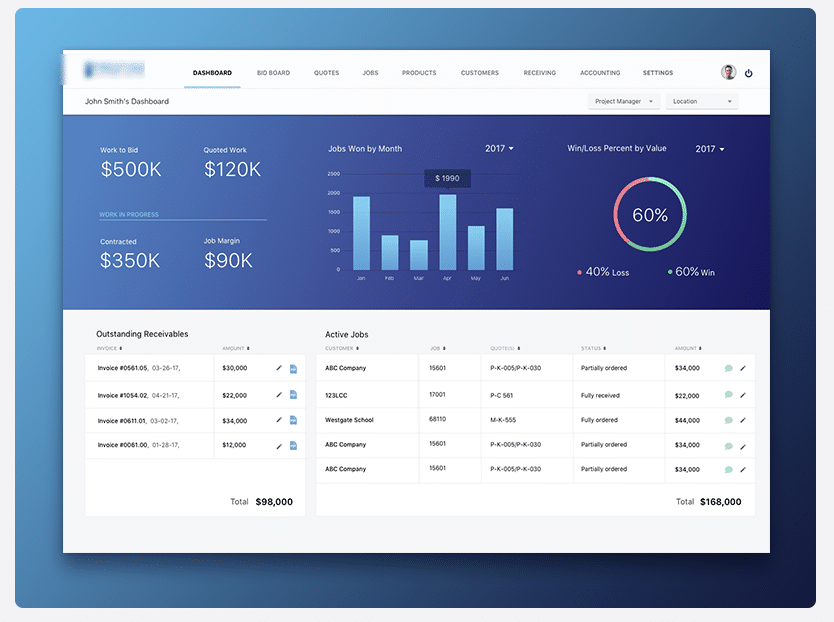Change Jobs Won by Month year dropdown
The image size is (834, 622).
click(499, 148)
